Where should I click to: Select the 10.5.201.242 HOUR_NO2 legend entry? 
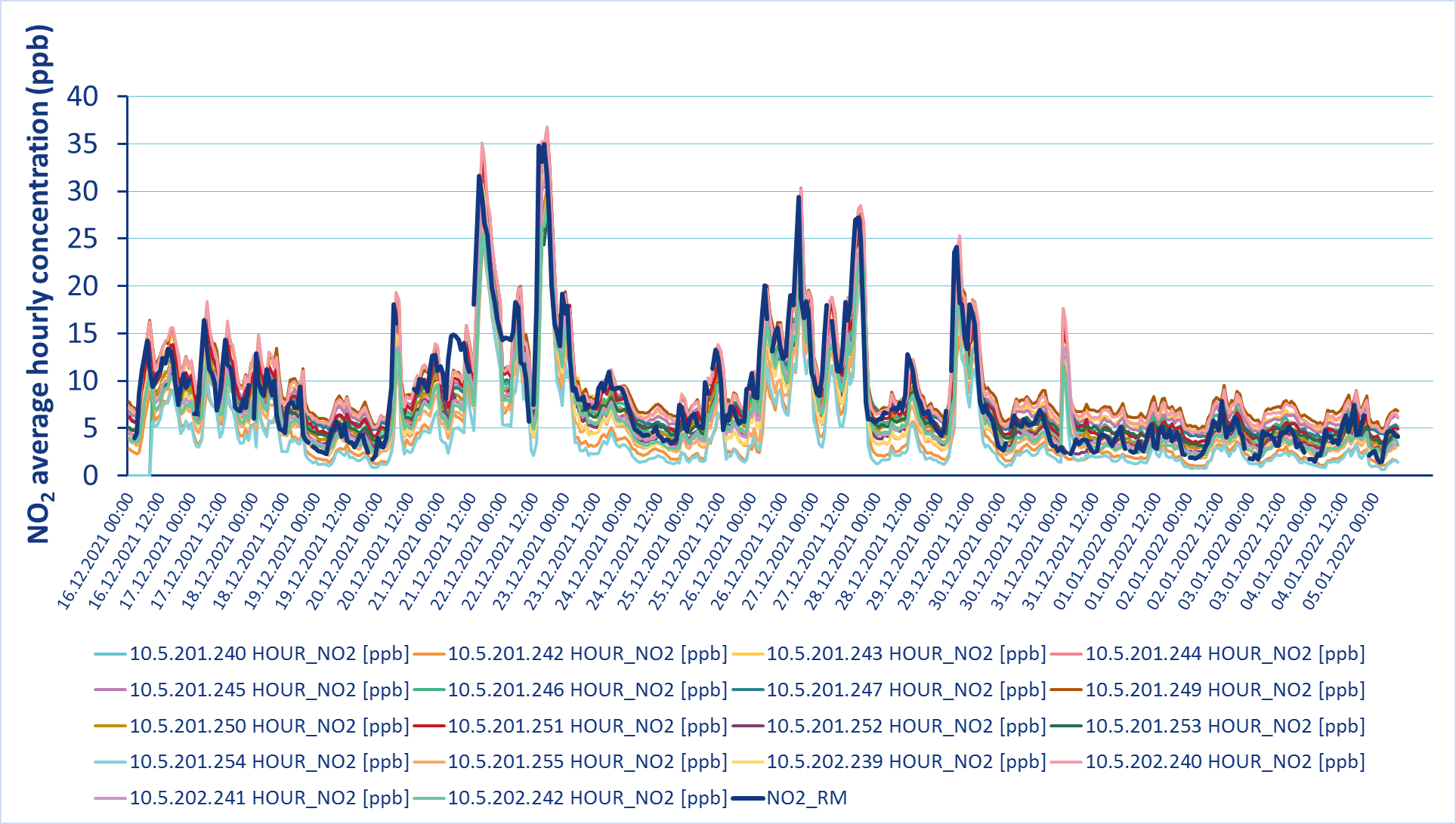(x=587, y=654)
